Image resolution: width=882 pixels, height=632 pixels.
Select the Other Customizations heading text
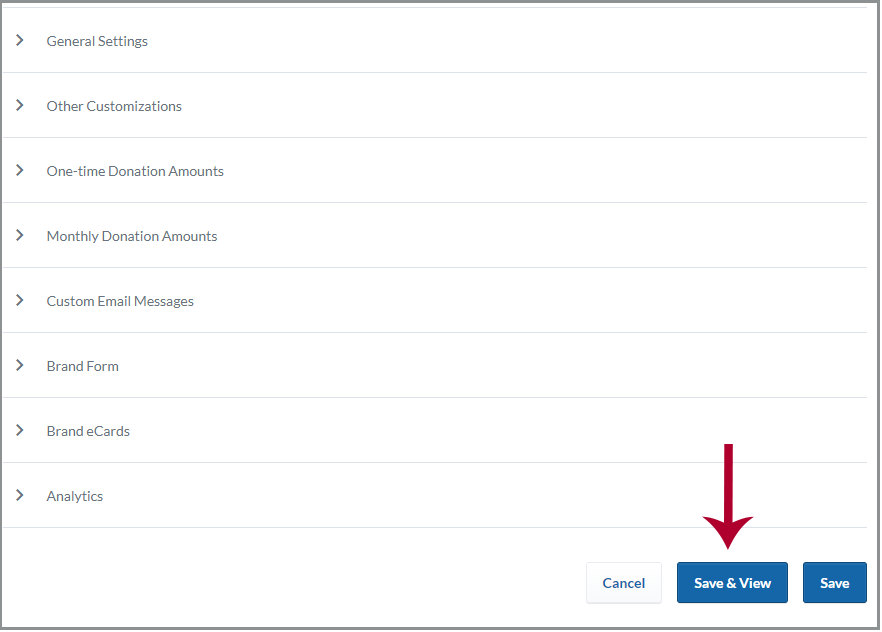pyautogui.click(x=114, y=106)
